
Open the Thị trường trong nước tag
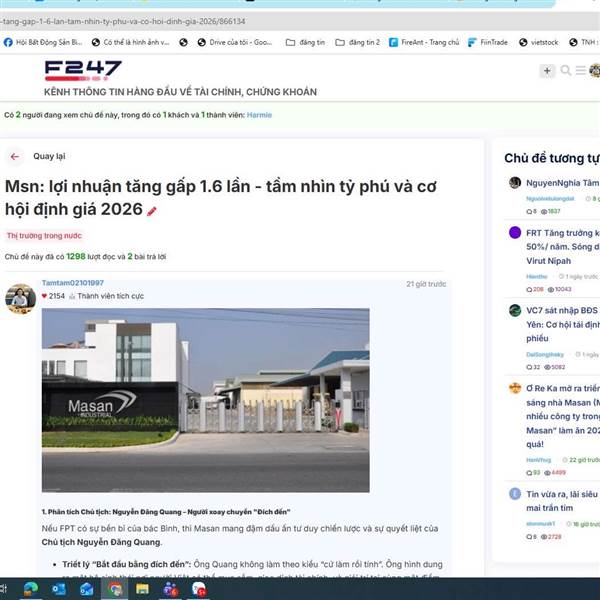pyautogui.click(x=44, y=236)
